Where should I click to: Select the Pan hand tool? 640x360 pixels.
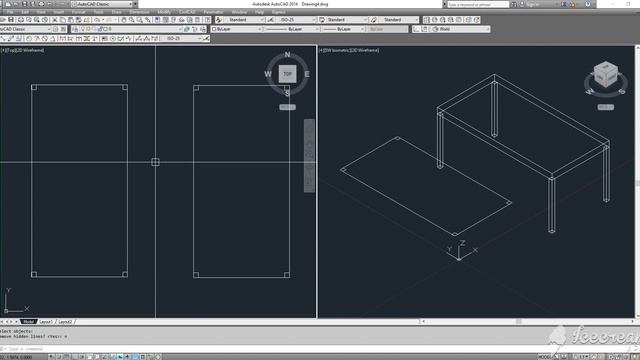pos(123,20)
